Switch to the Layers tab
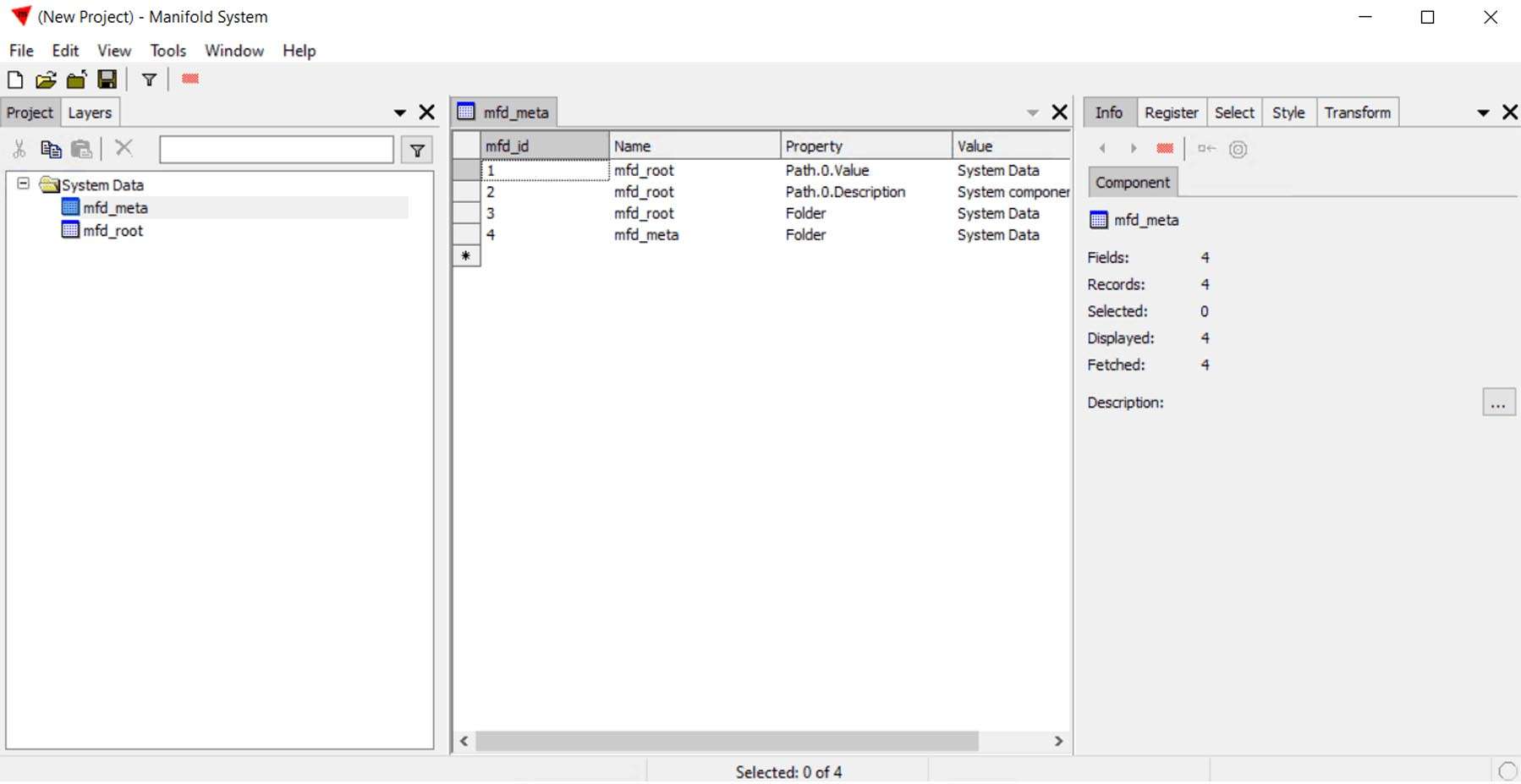1521x784 pixels. [90, 112]
